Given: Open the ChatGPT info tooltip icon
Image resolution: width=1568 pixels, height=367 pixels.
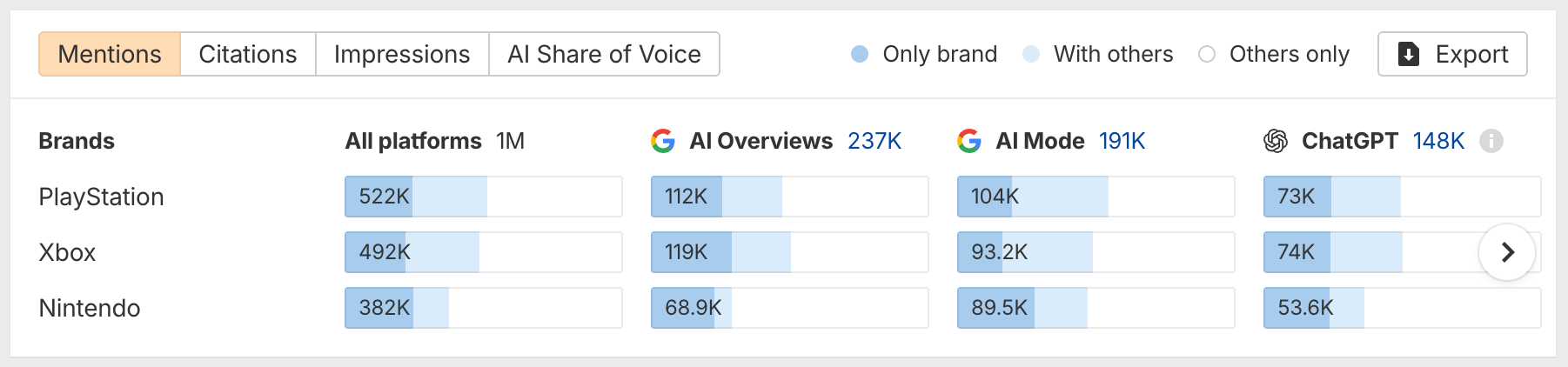Looking at the screenshot, I should click(1491, 141).
